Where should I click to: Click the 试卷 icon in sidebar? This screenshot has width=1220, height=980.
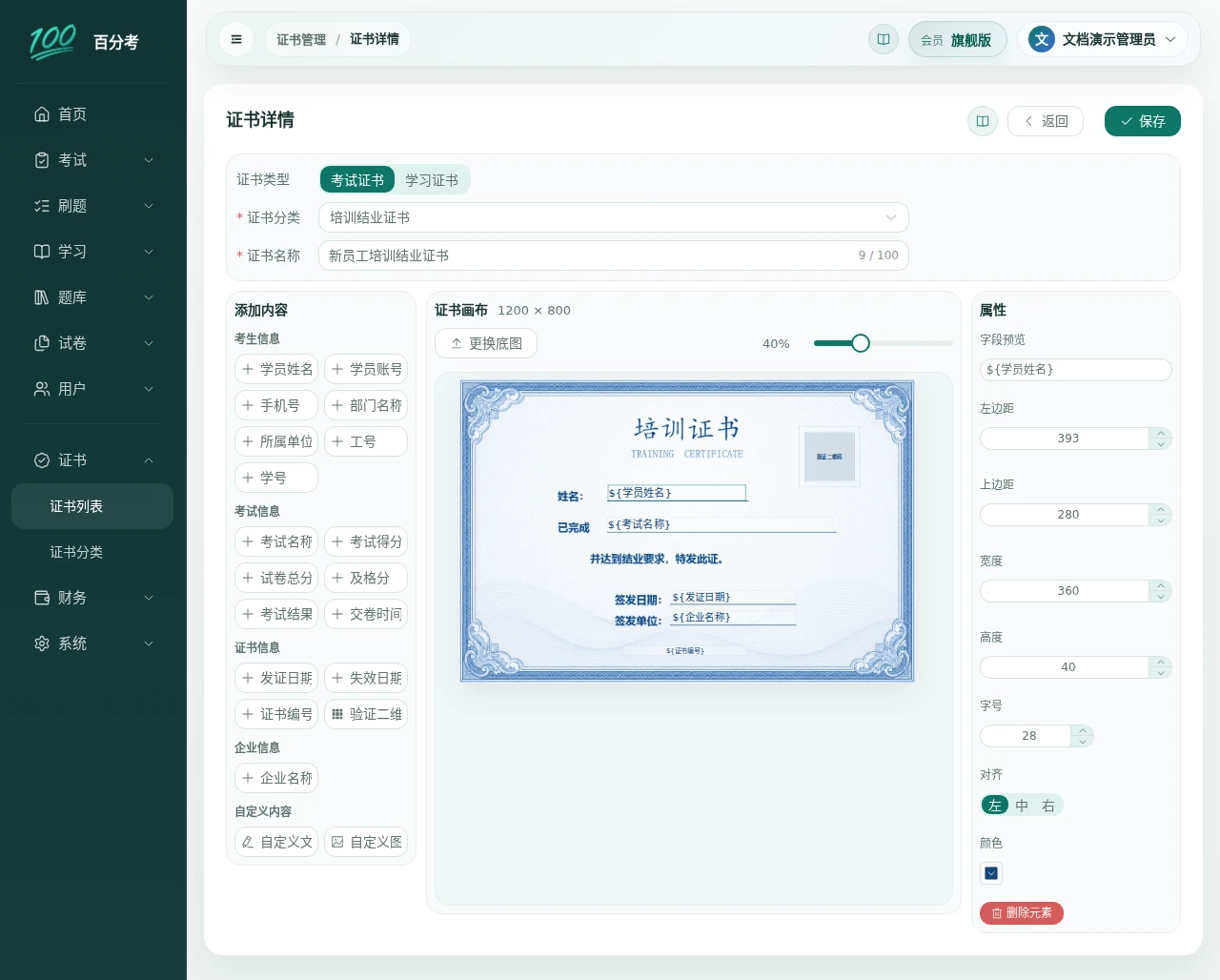click(42, 343)
